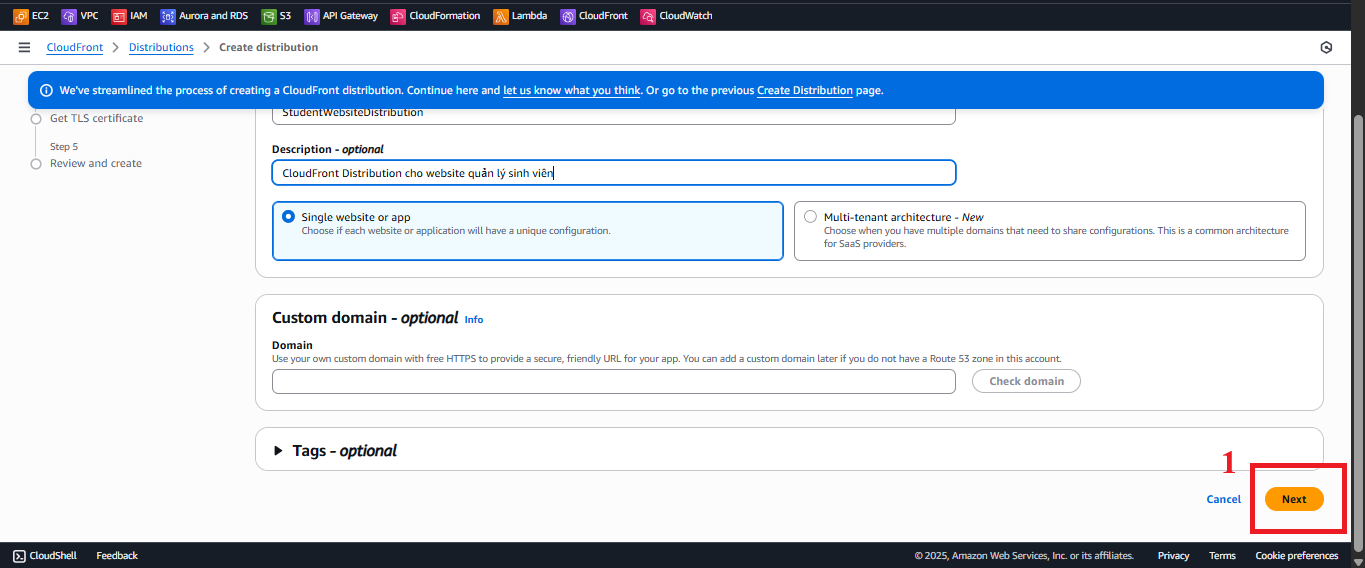Click the hexagon settings icon at top right
Viewport: 1365px width, 568px height.
pos(1326,47)
